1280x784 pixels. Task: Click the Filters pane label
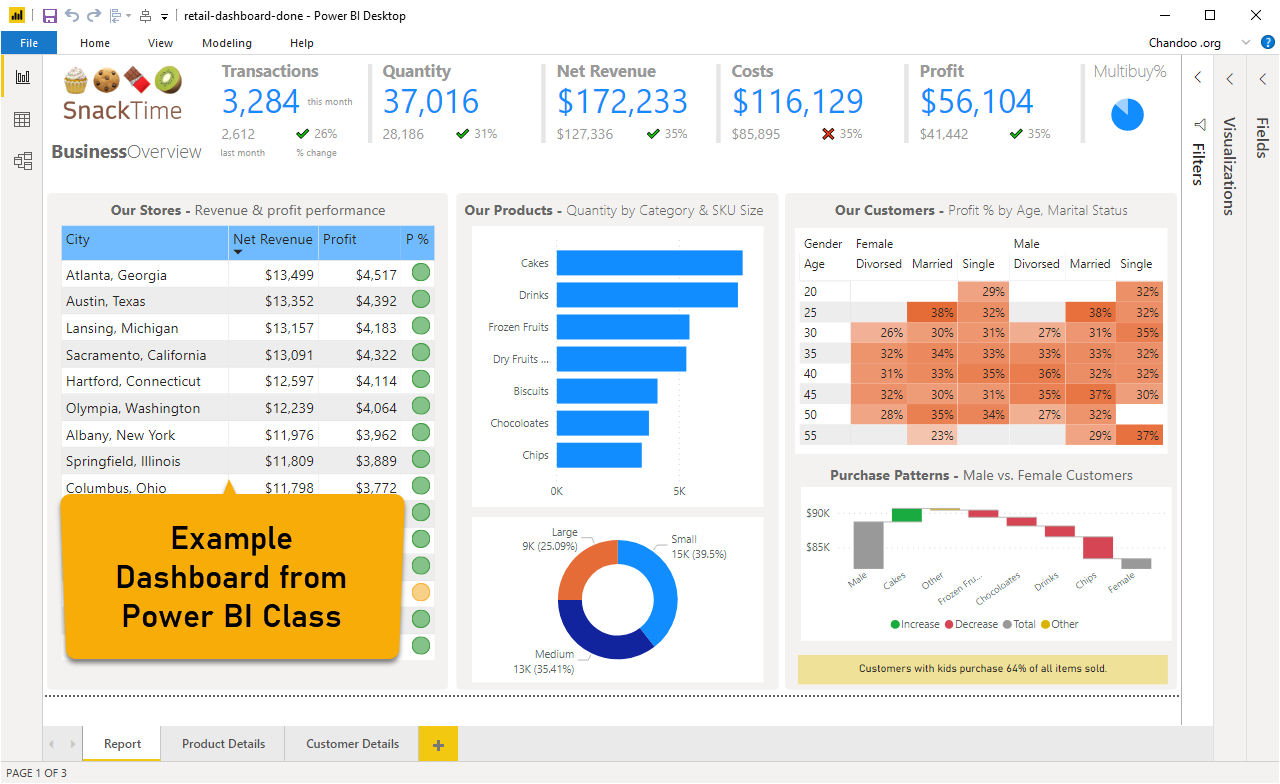[x=1198, y=164]
